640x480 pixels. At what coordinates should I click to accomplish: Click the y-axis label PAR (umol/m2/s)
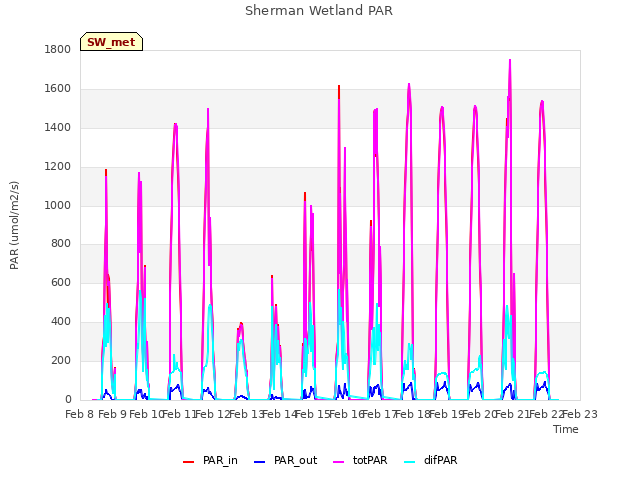pos(14,225)
